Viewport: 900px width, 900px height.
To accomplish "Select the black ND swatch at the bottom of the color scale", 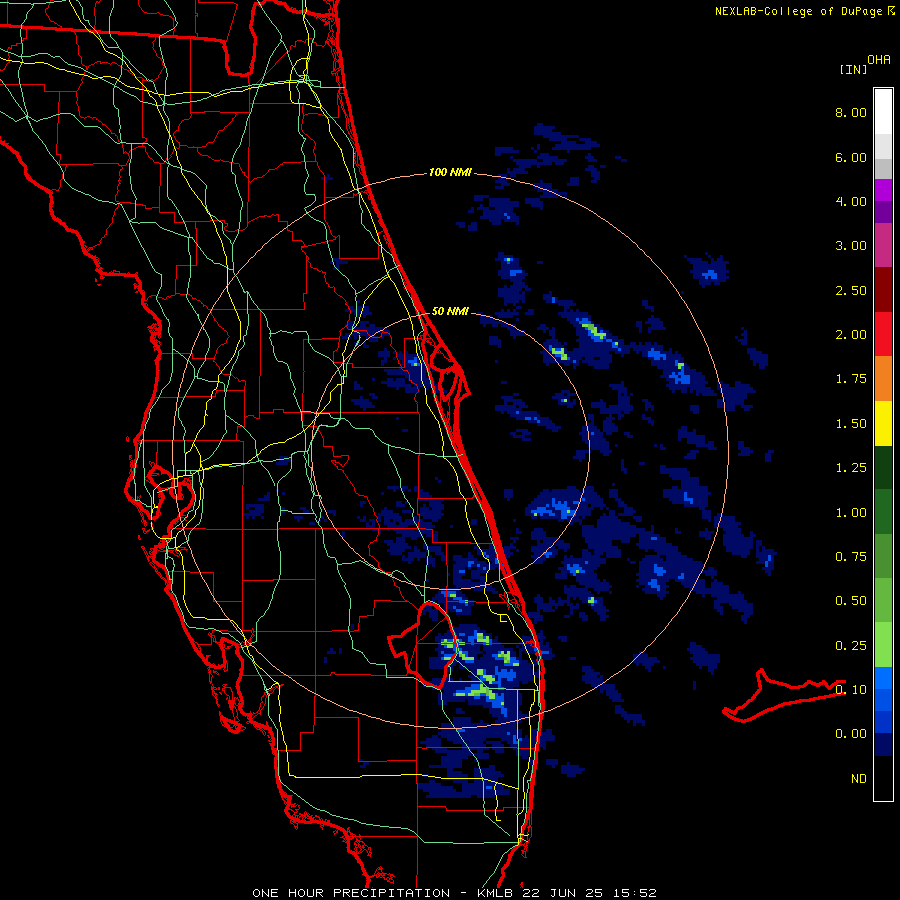I will (883, 778).
